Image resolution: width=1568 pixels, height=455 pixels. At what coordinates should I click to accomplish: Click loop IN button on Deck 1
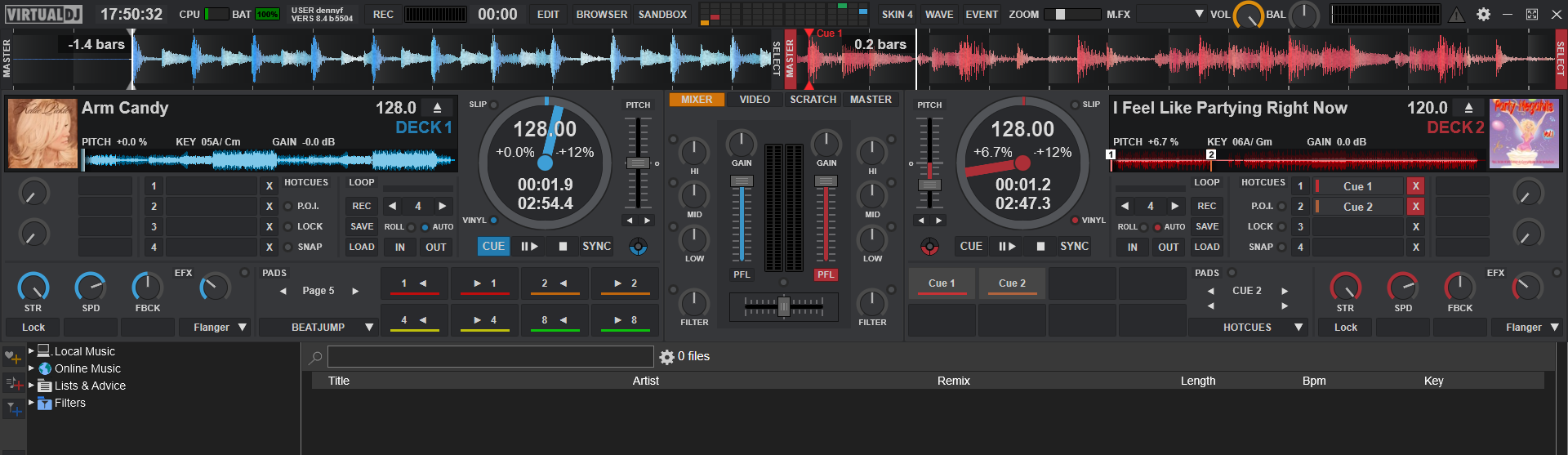400,248
